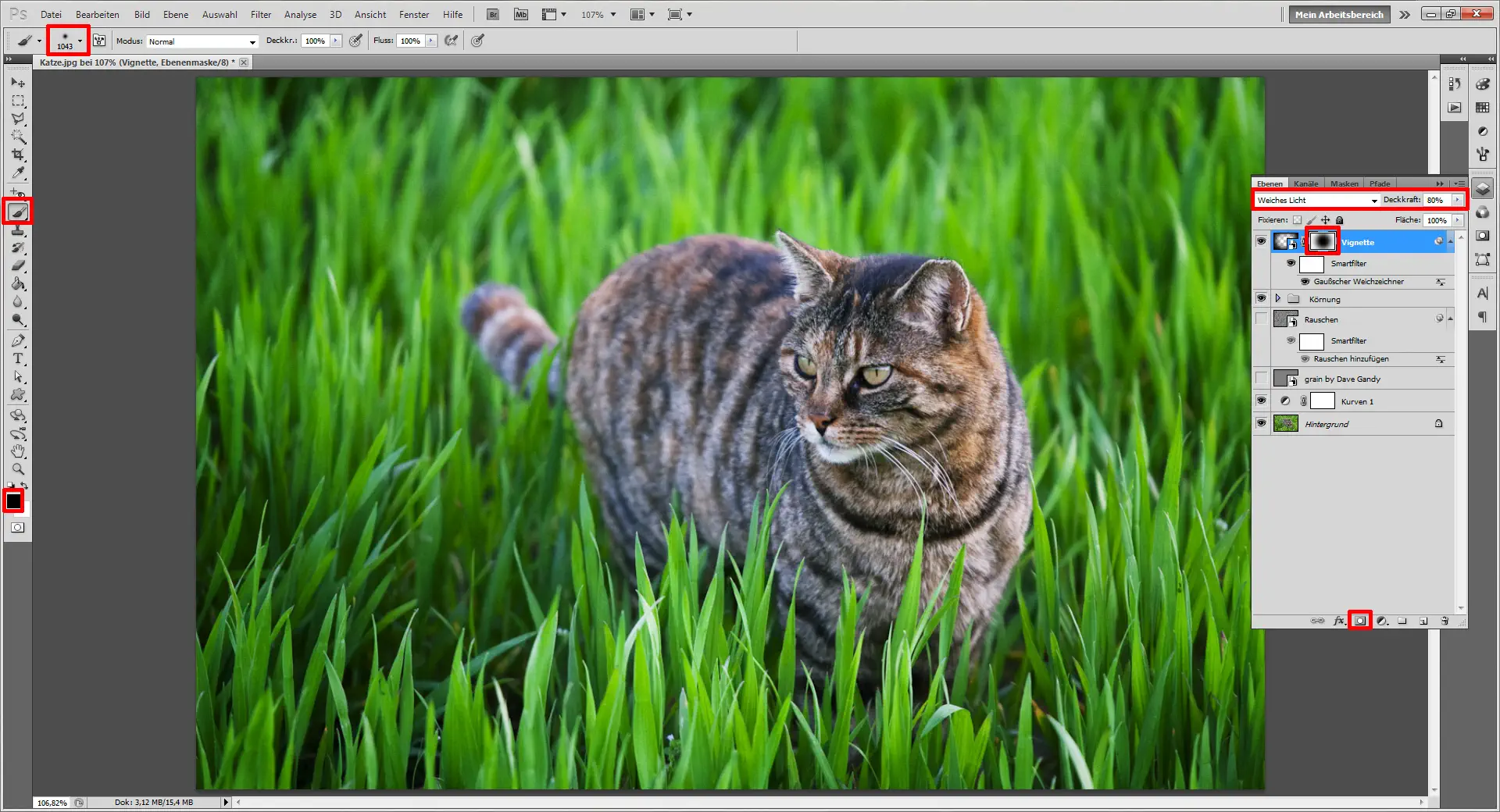Select the Move tool

point(18,83)
